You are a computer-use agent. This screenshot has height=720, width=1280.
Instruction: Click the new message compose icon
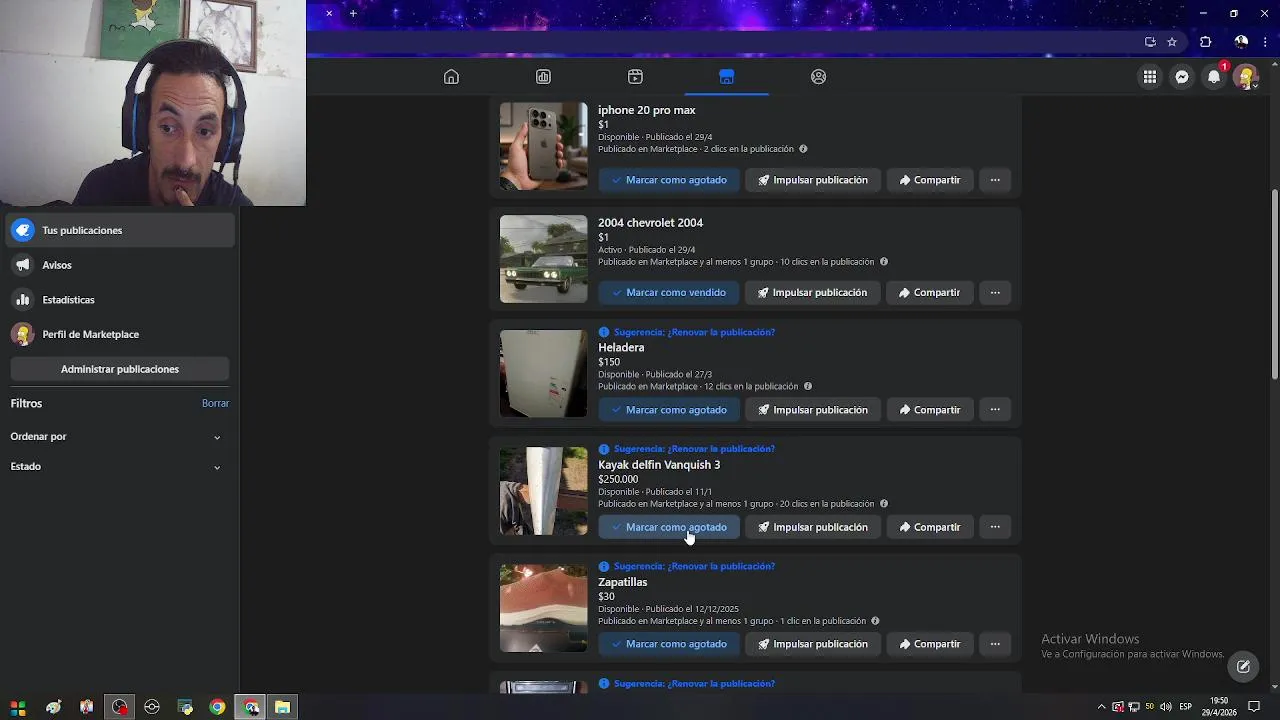click(1243, 667)
